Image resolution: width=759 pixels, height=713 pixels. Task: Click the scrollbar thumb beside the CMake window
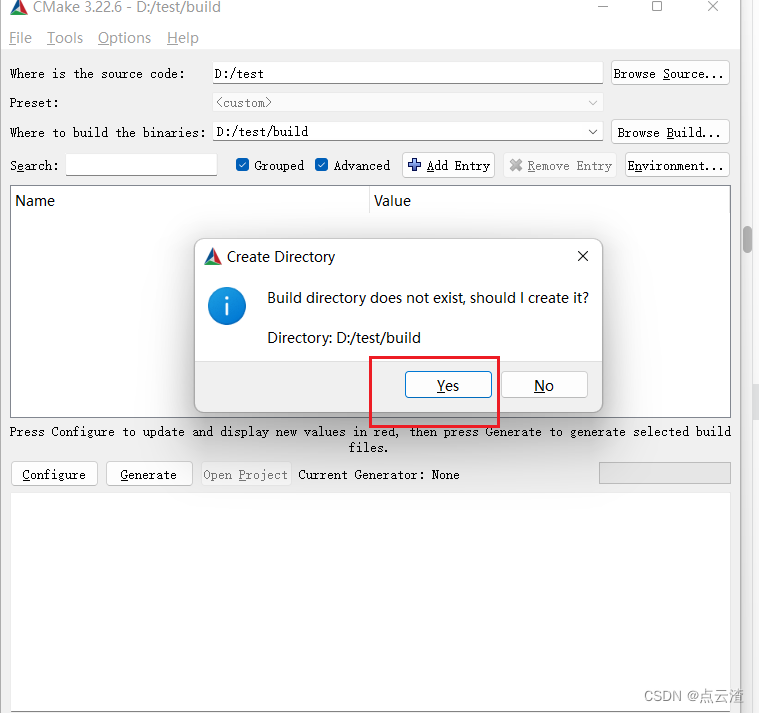pyautogui.click(x=748, y=239)
